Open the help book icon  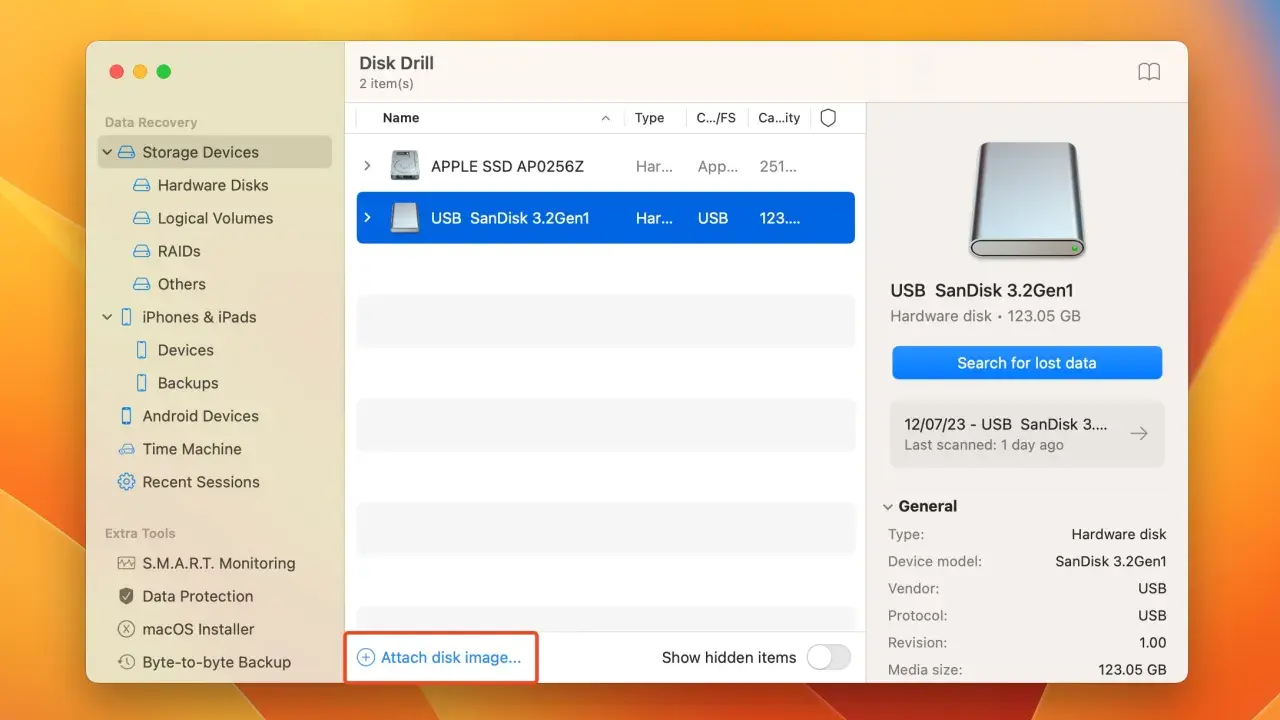tap(1149, 72)
